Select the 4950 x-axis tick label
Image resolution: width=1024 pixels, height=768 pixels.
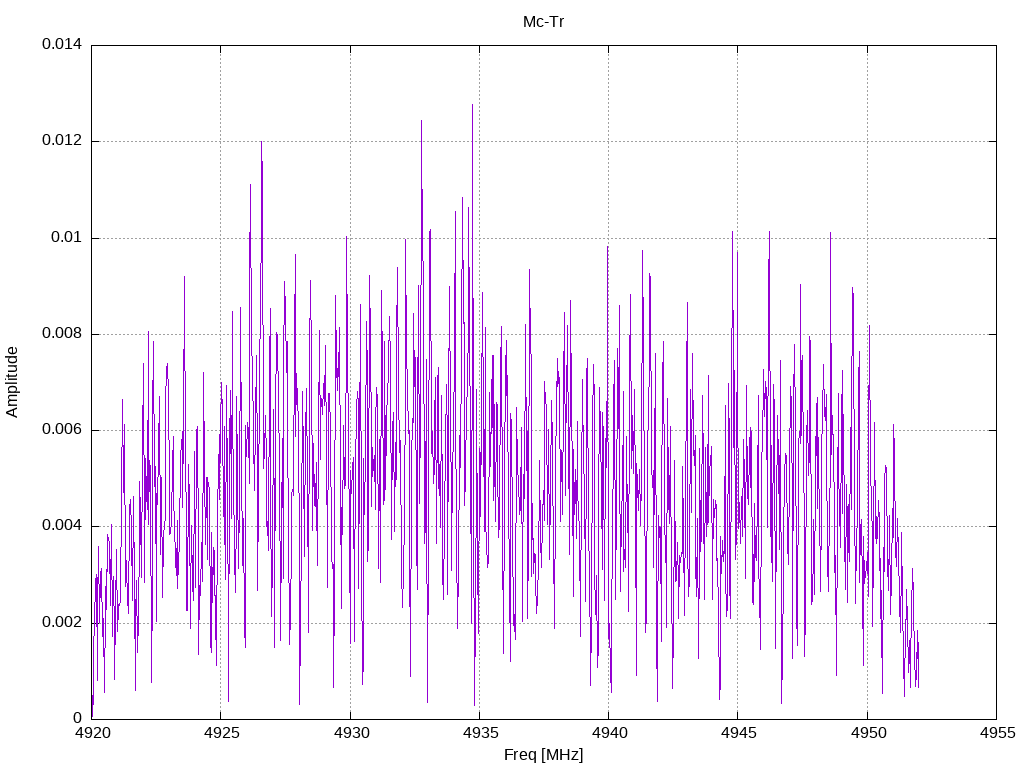(867, 733)
